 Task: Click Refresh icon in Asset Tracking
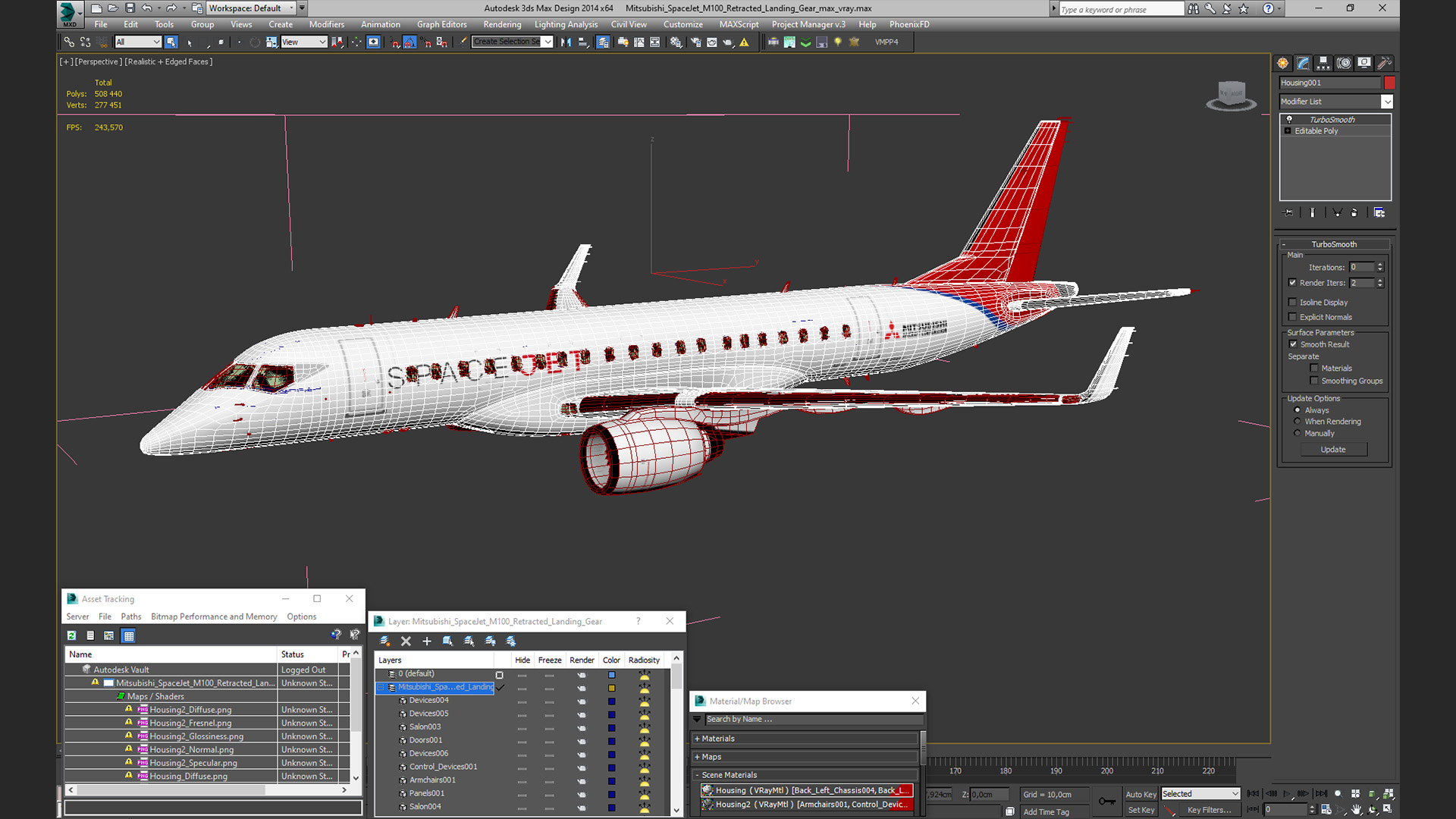(71, 635)
